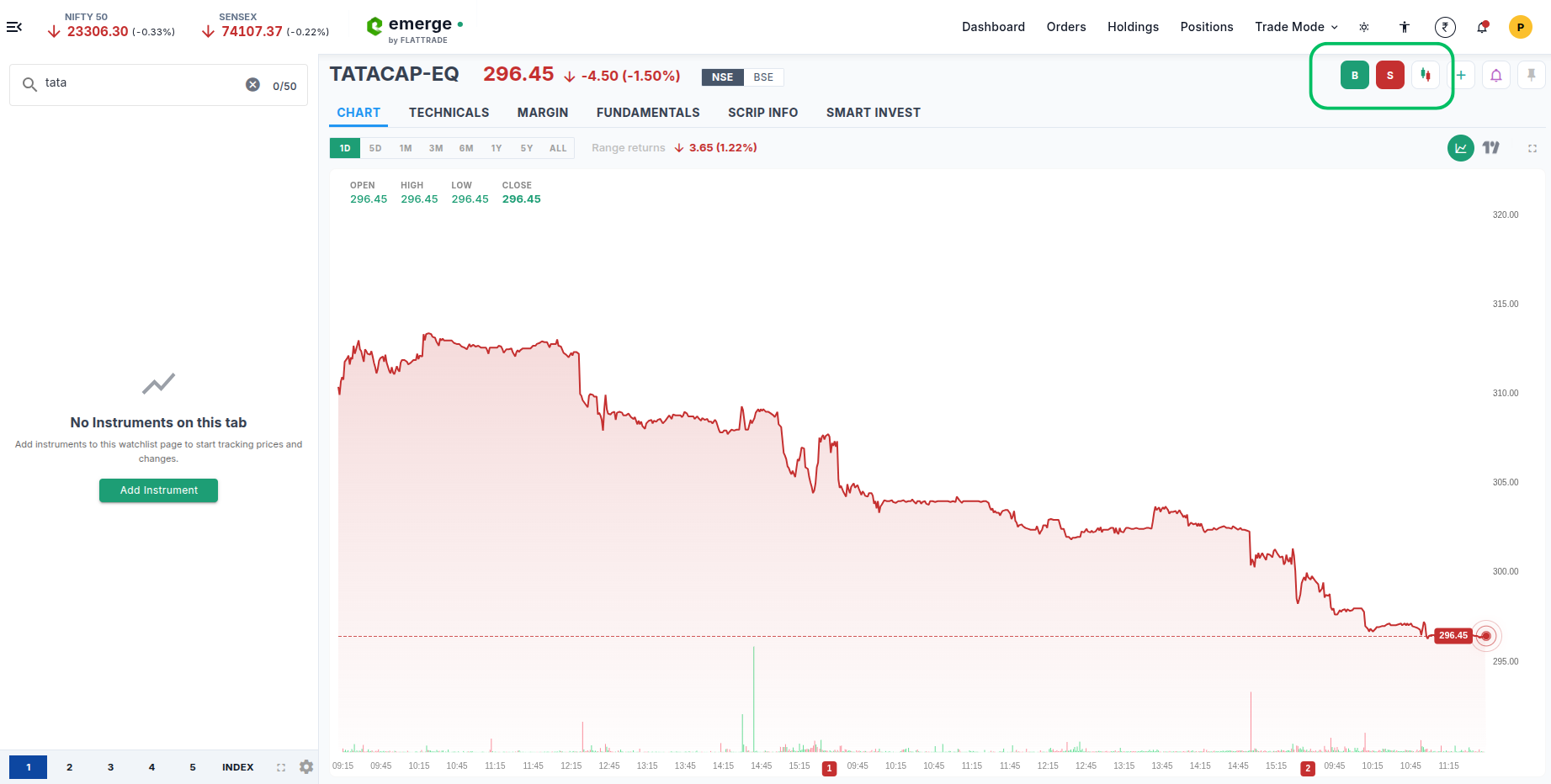Screen dimensions: 1551x784
Task: Open the accessibility options icon
Action: pos(1405,27)
